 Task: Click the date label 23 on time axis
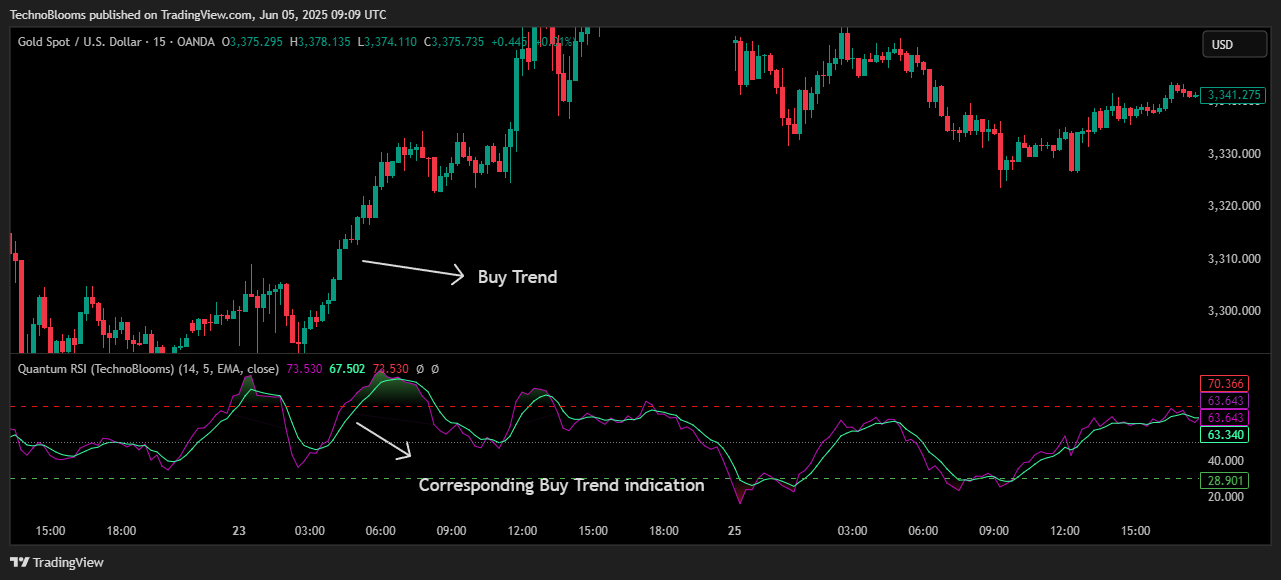(x=239, y=531)
